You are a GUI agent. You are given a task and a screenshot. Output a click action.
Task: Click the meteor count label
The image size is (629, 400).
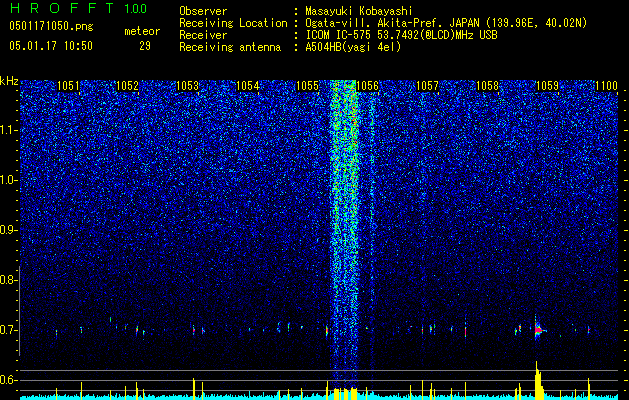click(x=142, y=31)
